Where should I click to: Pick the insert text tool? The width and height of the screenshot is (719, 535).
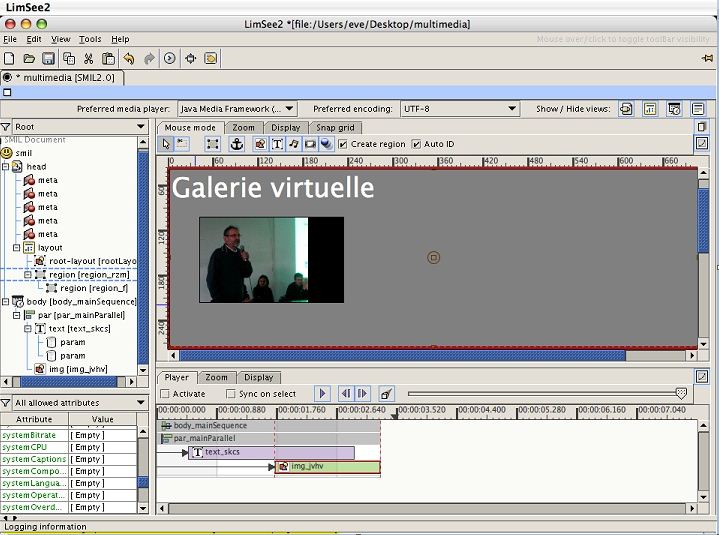click(x=277, y=144)
